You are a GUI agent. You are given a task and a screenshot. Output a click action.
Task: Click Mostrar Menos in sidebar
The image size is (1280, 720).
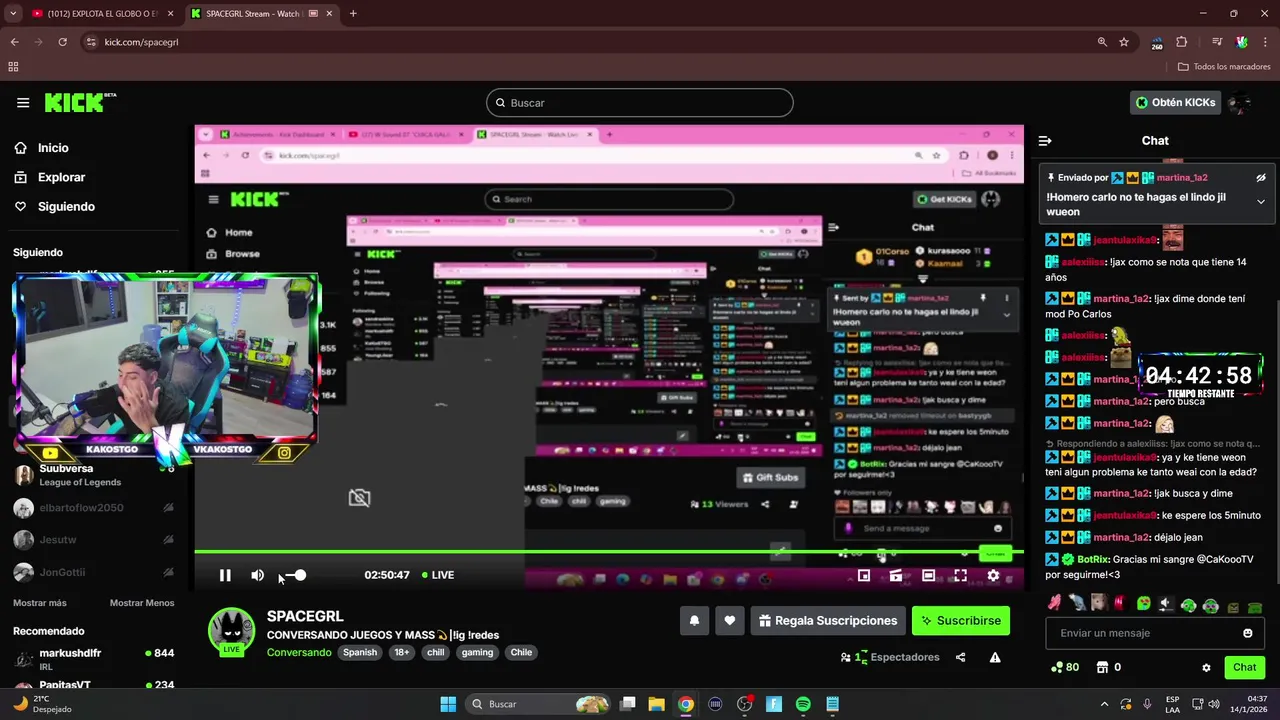(142, 603)
